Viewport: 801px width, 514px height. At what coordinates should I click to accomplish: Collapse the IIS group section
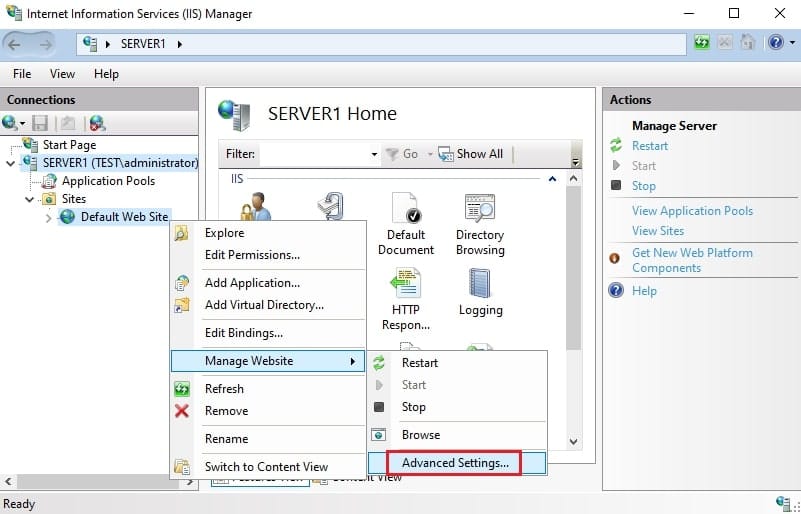[x=552, y=179]
